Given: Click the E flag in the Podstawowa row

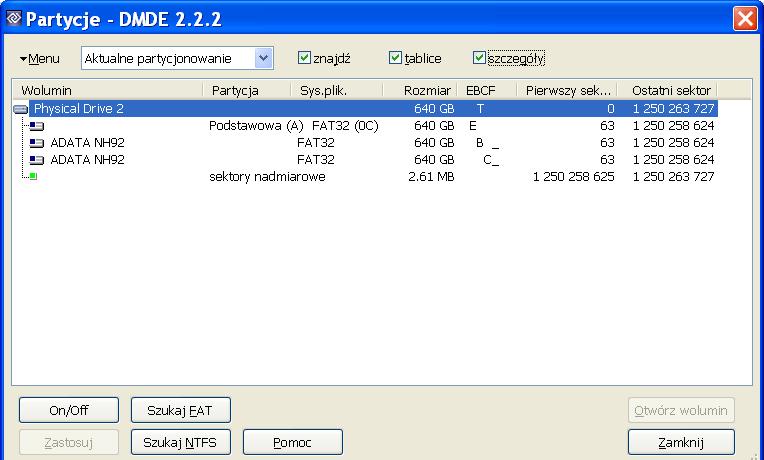Looking at the screenshot, I should 472,126.
